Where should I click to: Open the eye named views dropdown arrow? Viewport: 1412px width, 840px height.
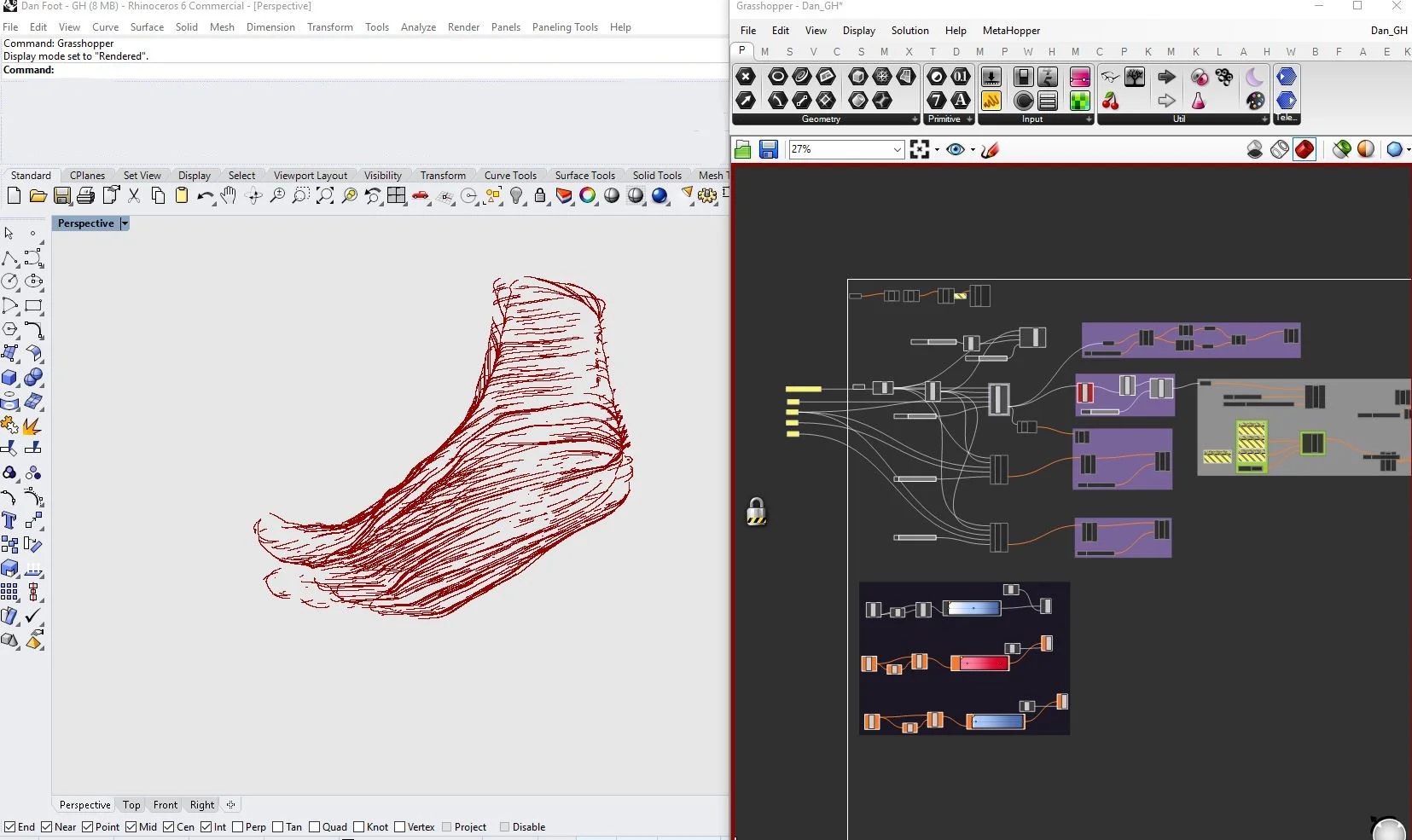point(973,150)
